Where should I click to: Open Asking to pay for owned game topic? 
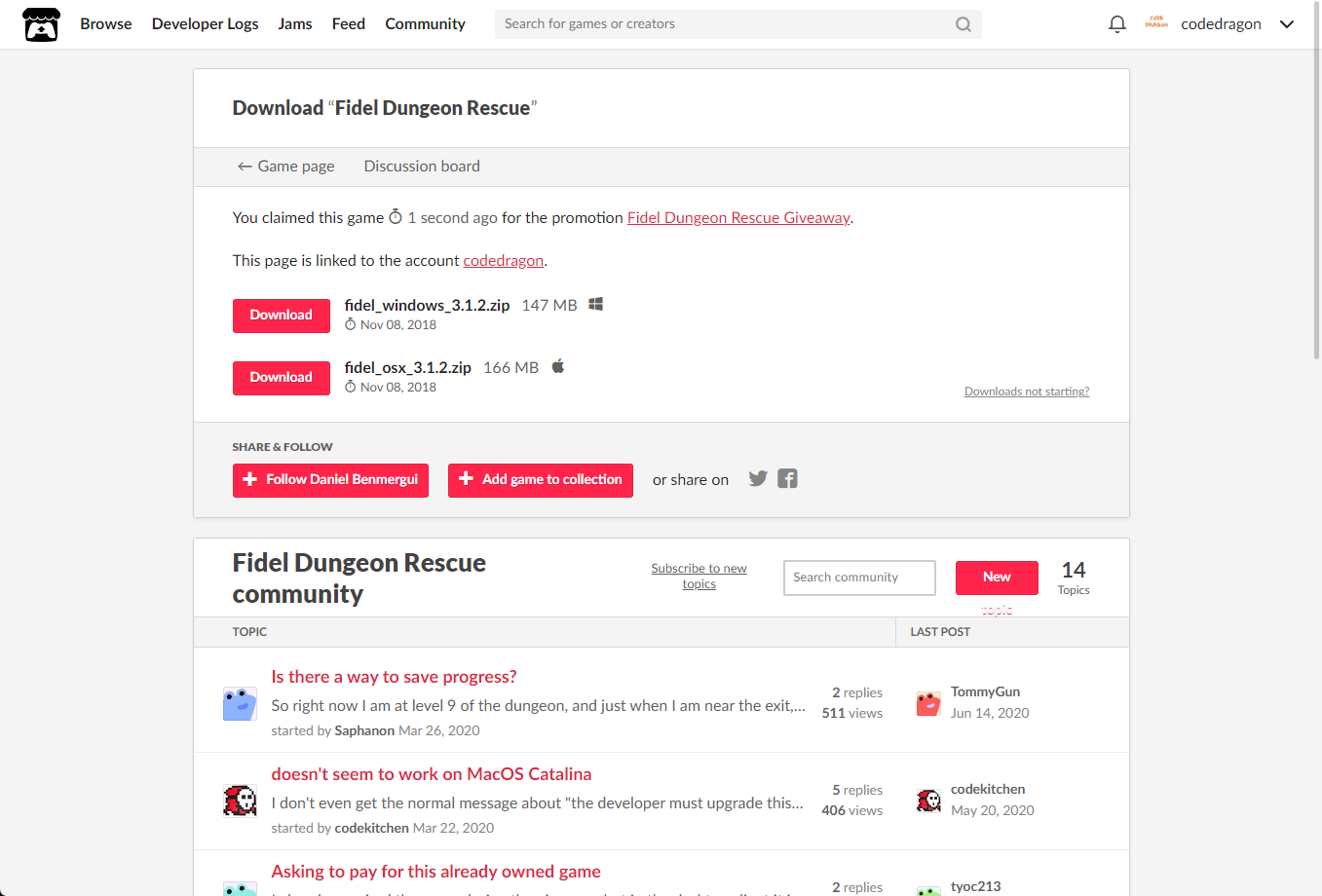[x=435, y=872]
